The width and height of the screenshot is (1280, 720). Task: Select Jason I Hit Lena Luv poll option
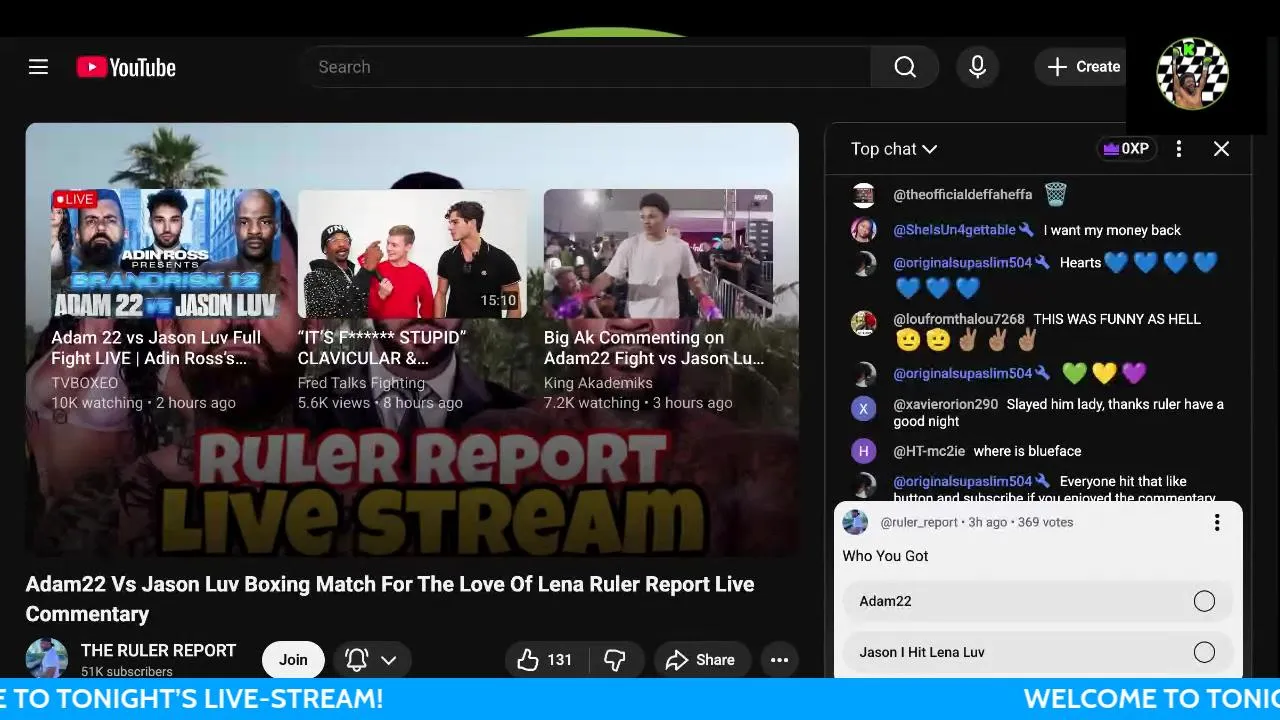1038,652
